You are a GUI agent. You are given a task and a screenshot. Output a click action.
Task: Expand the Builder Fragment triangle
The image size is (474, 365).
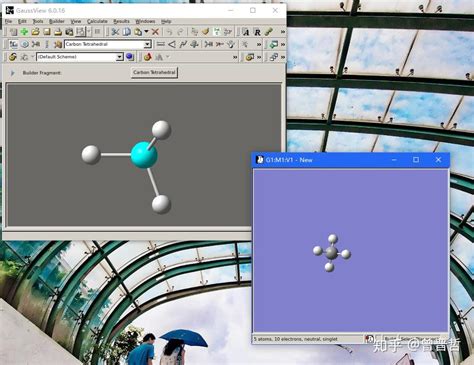13,73
